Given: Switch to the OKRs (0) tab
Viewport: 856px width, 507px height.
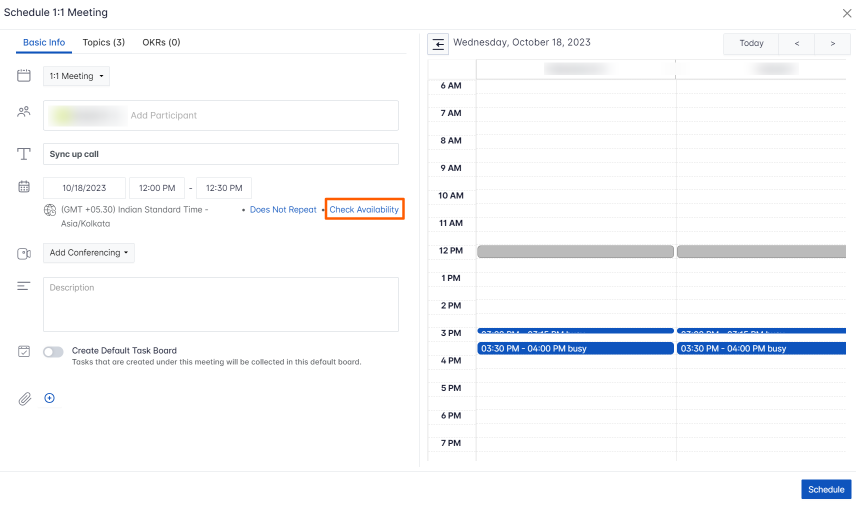Looking at the screenshot, I should (x=161, y=43).
